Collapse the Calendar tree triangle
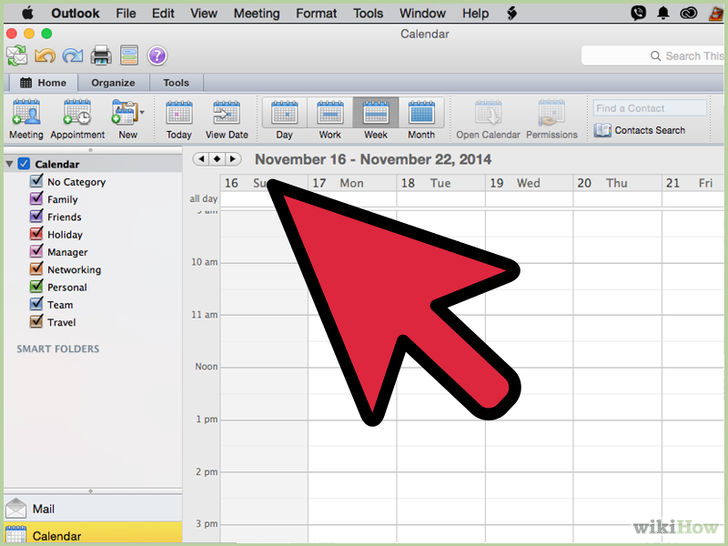The image size is (728, 546). pos(9,164)
